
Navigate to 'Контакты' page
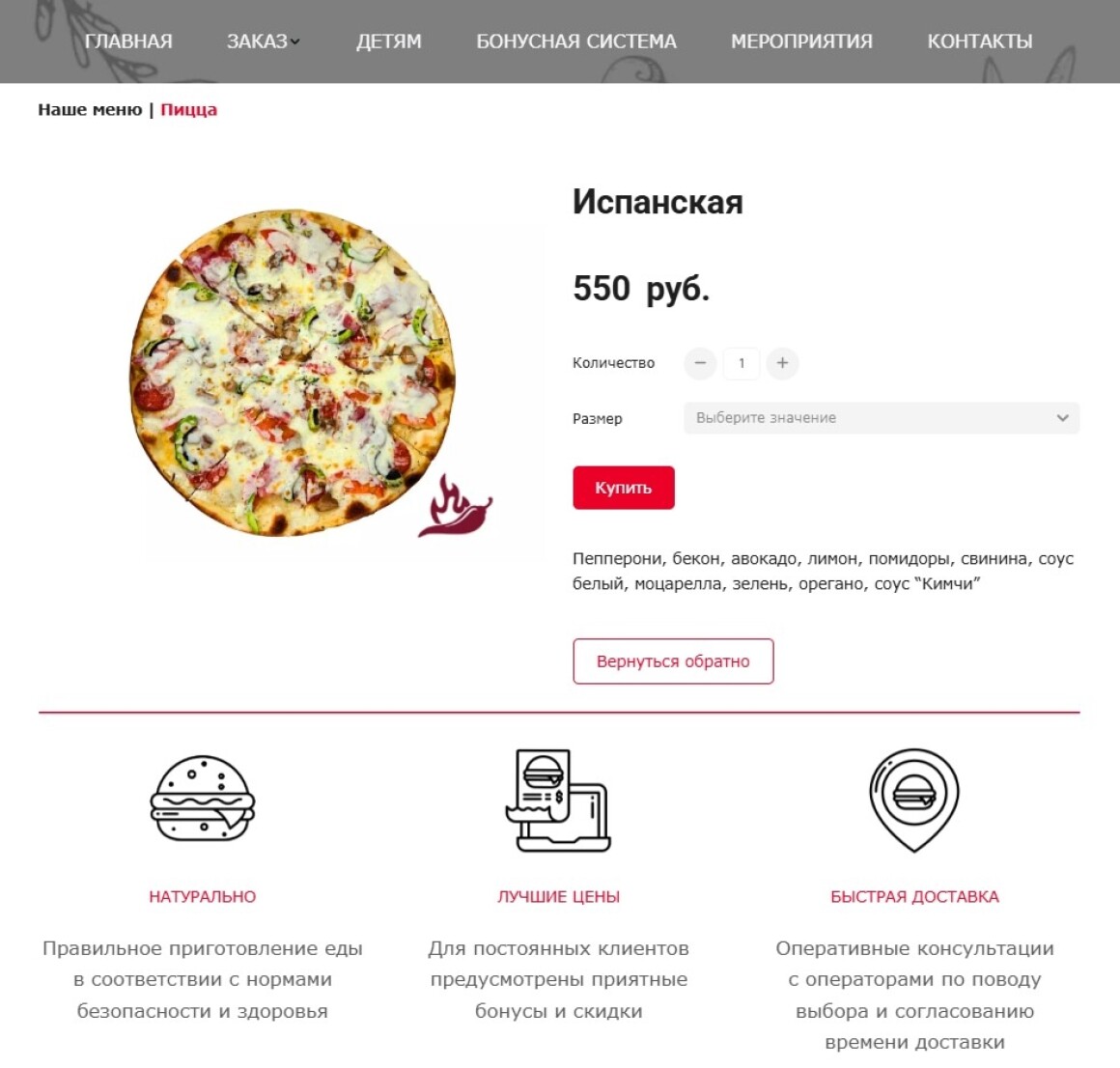(980, 42)
